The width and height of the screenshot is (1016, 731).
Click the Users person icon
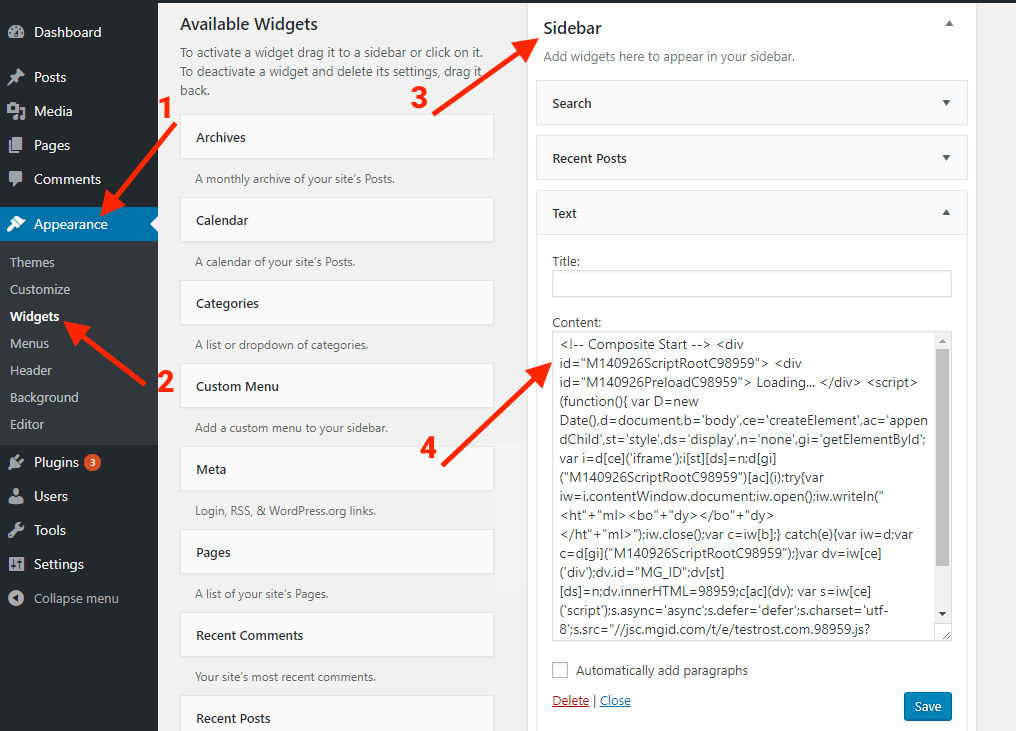16,496
